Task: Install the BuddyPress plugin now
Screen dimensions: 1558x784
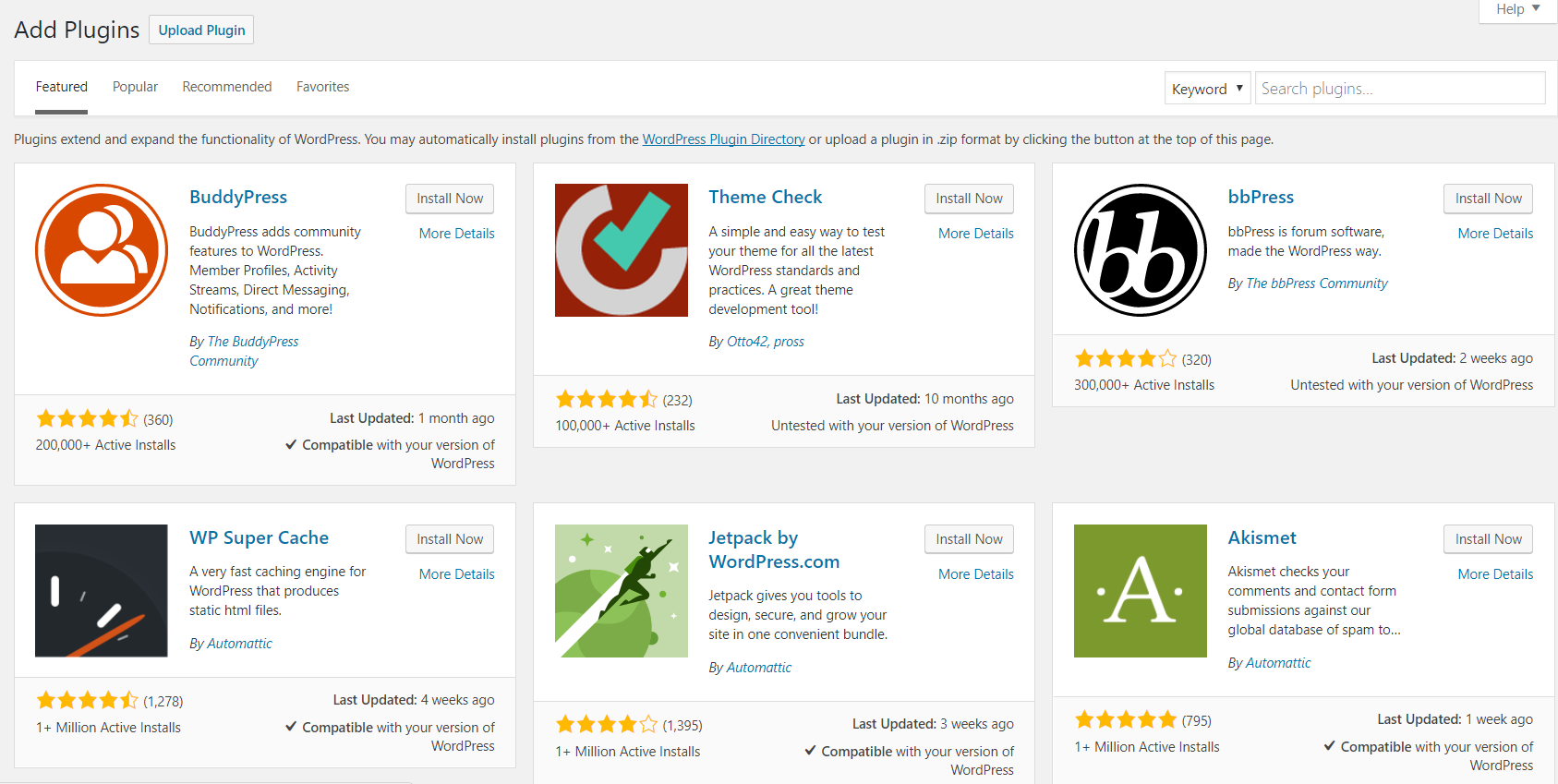Action: pos(450,199)
